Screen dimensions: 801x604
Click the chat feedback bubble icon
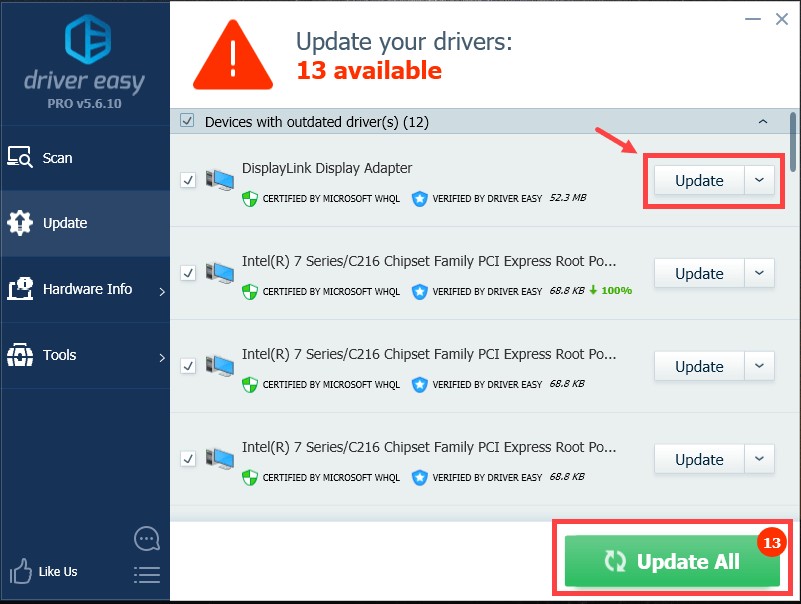147,539
